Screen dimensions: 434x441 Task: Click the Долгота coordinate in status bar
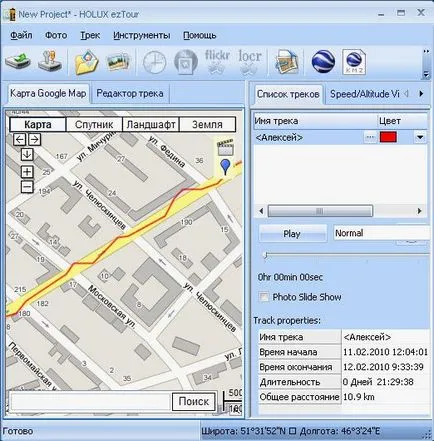click(x=340, y=431)
